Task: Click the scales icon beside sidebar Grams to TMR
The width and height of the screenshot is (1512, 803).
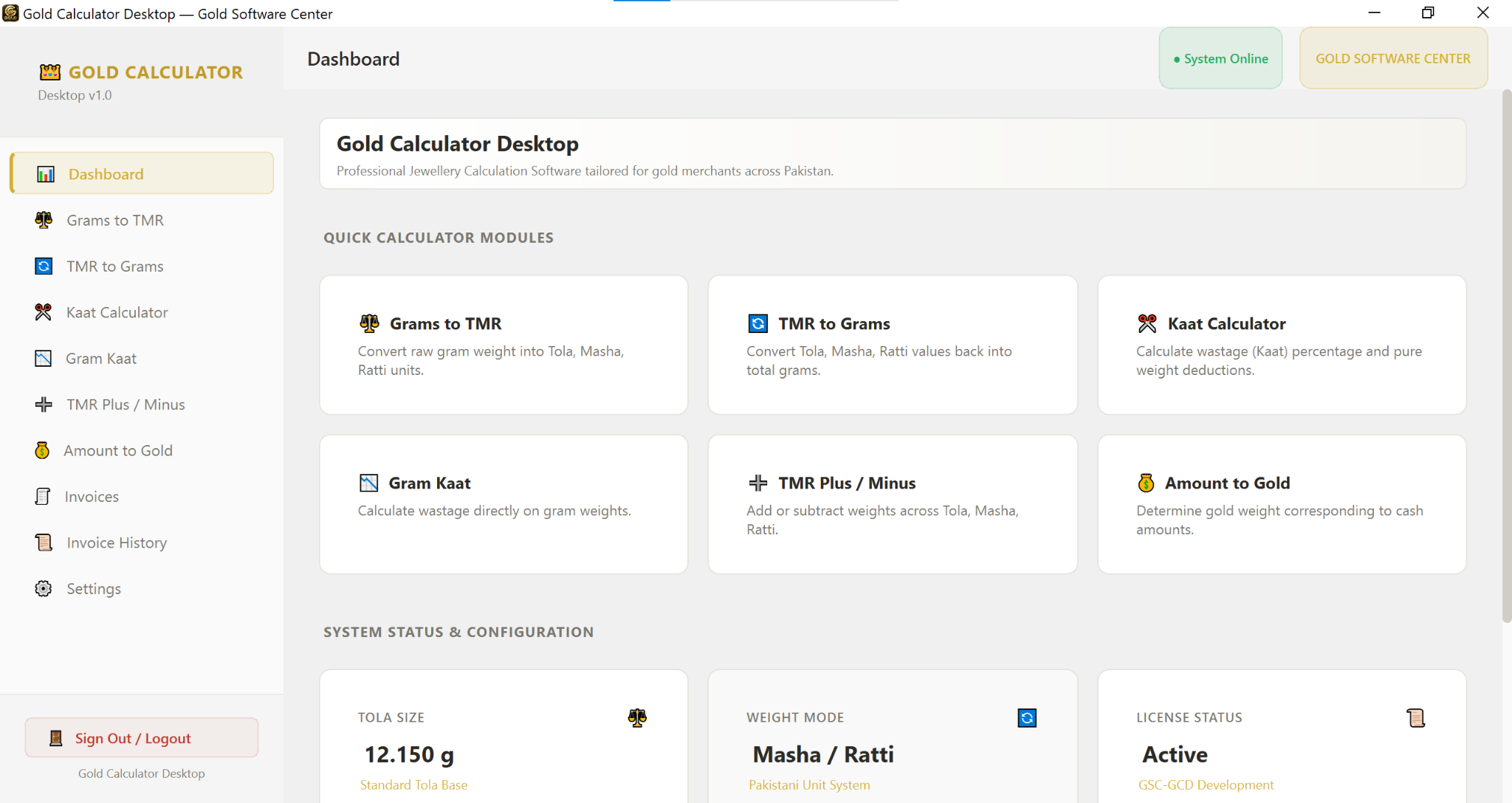Action: 44,220
